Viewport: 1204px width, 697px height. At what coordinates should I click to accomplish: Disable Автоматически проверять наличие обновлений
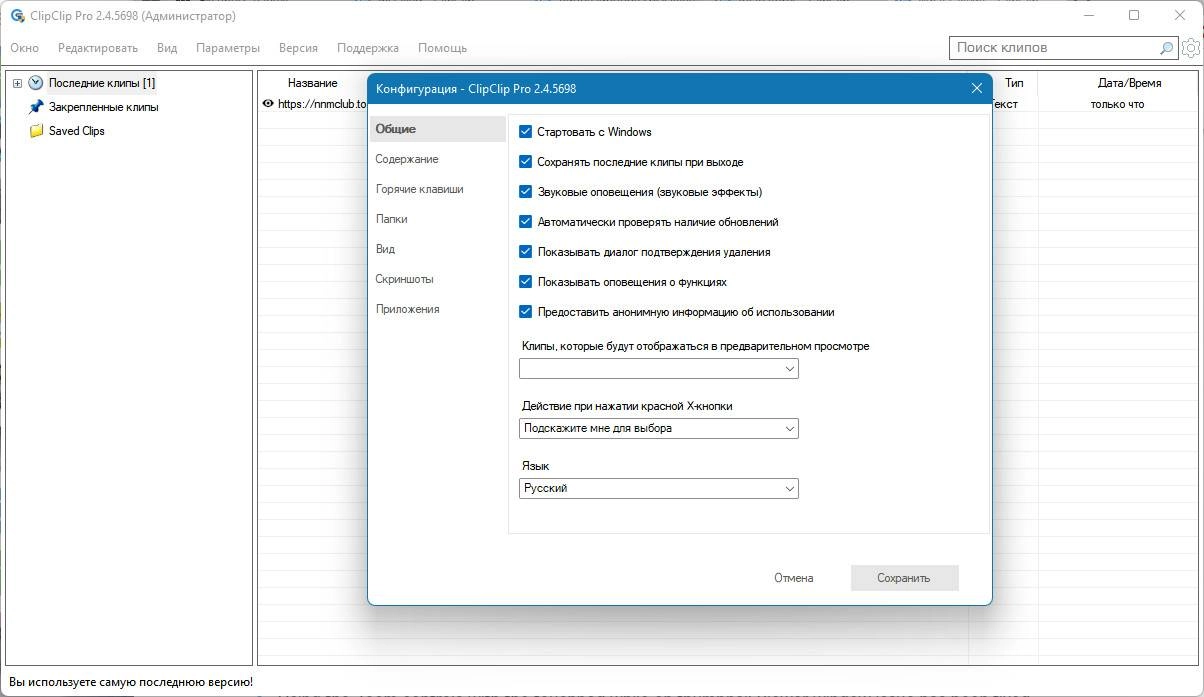(526, 222)
